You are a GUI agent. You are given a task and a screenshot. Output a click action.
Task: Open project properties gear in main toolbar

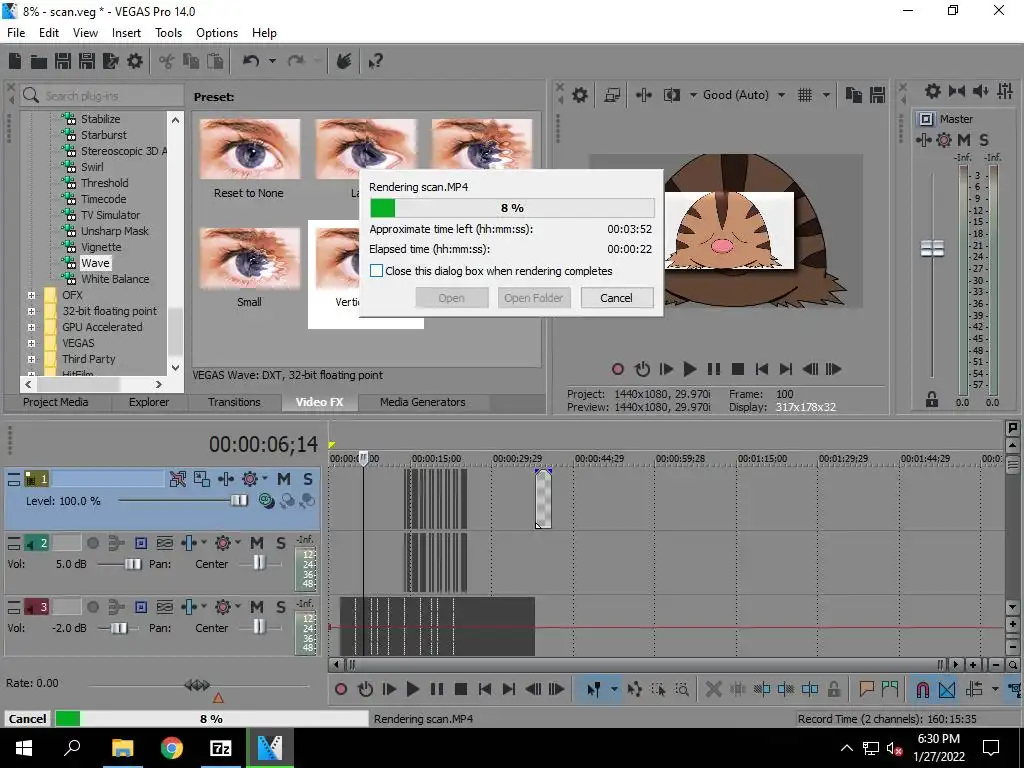click(135, 61)
